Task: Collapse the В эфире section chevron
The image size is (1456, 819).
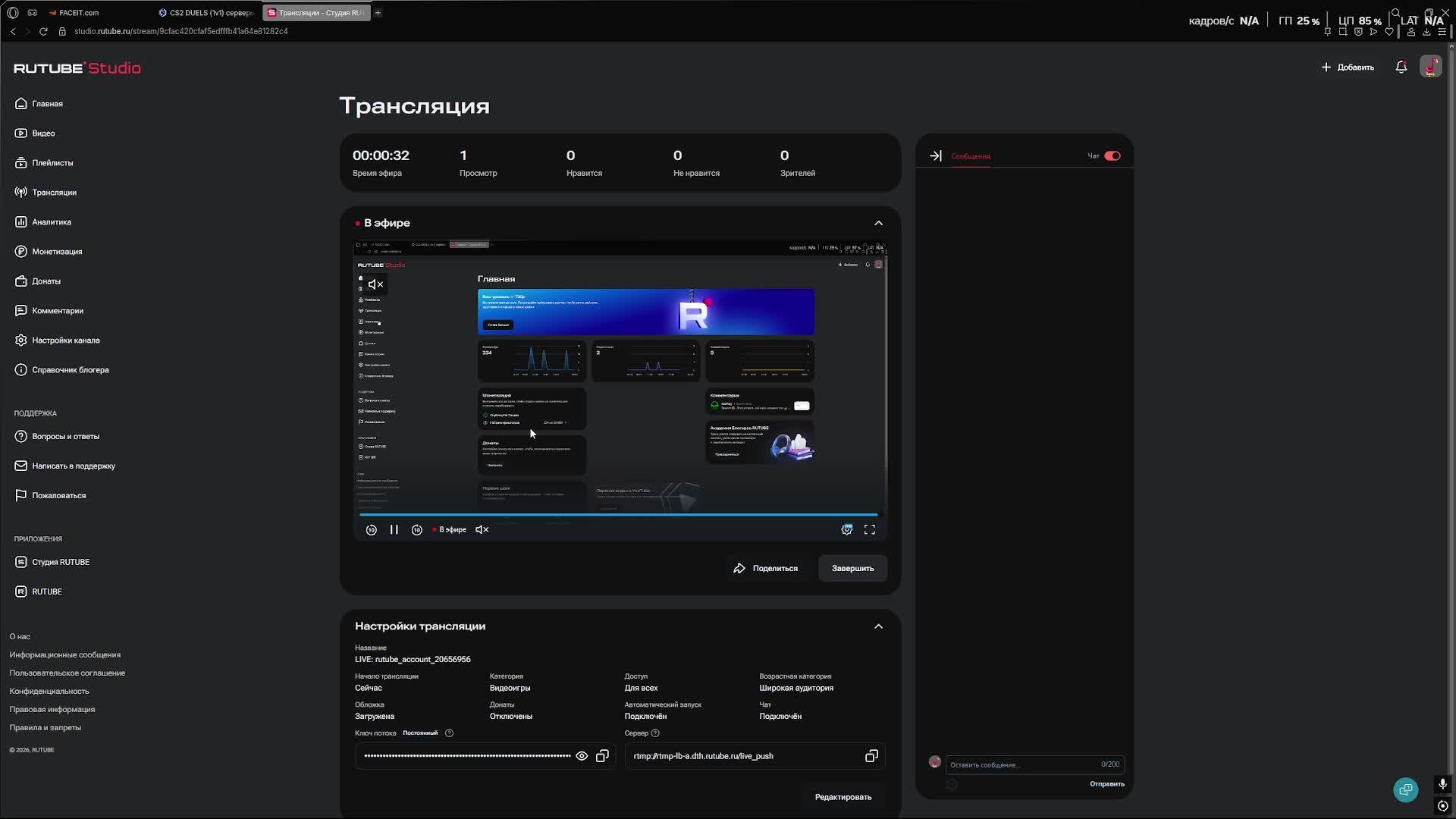Action: (877, 222)
